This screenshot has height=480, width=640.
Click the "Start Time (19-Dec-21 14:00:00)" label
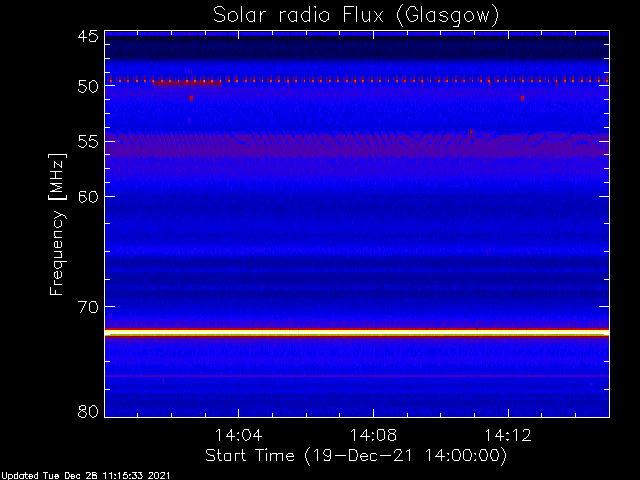point(356,456)
